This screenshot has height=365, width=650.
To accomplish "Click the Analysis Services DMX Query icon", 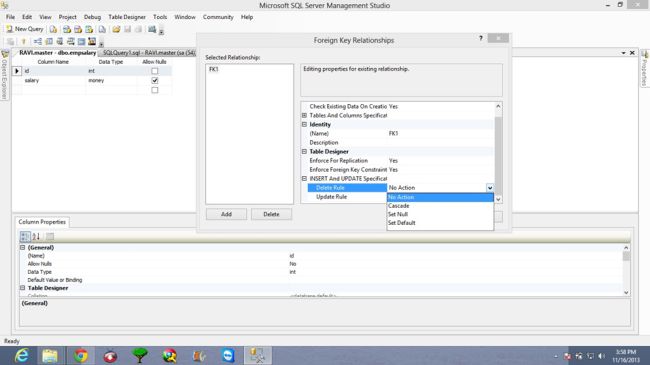I will click(78, 29).
